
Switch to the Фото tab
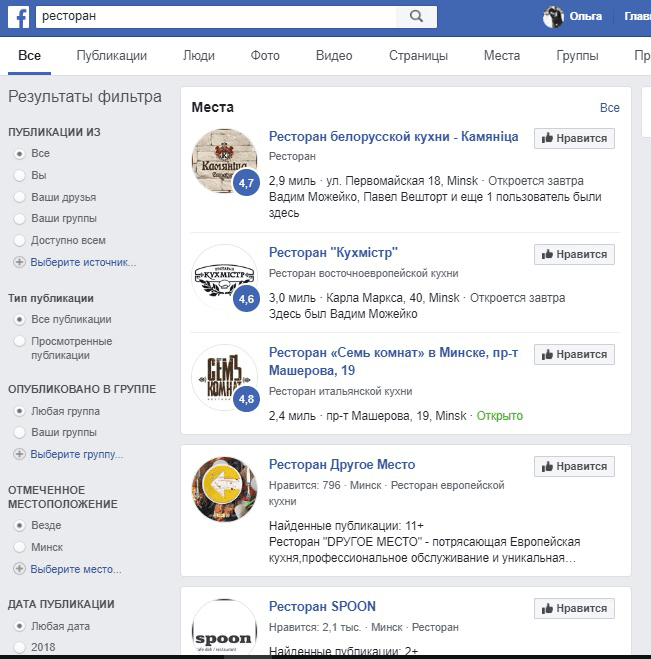(265, 55)
